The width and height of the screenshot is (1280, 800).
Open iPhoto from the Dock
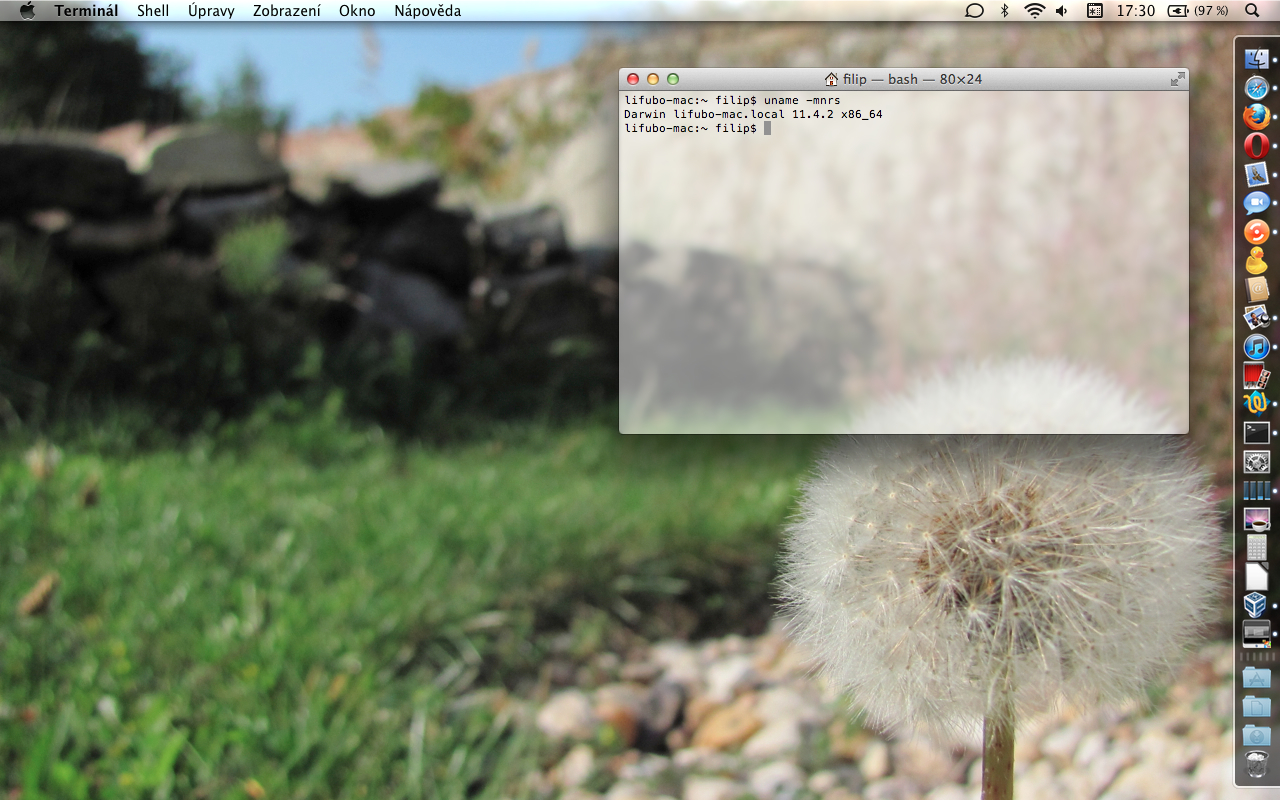1256,318
